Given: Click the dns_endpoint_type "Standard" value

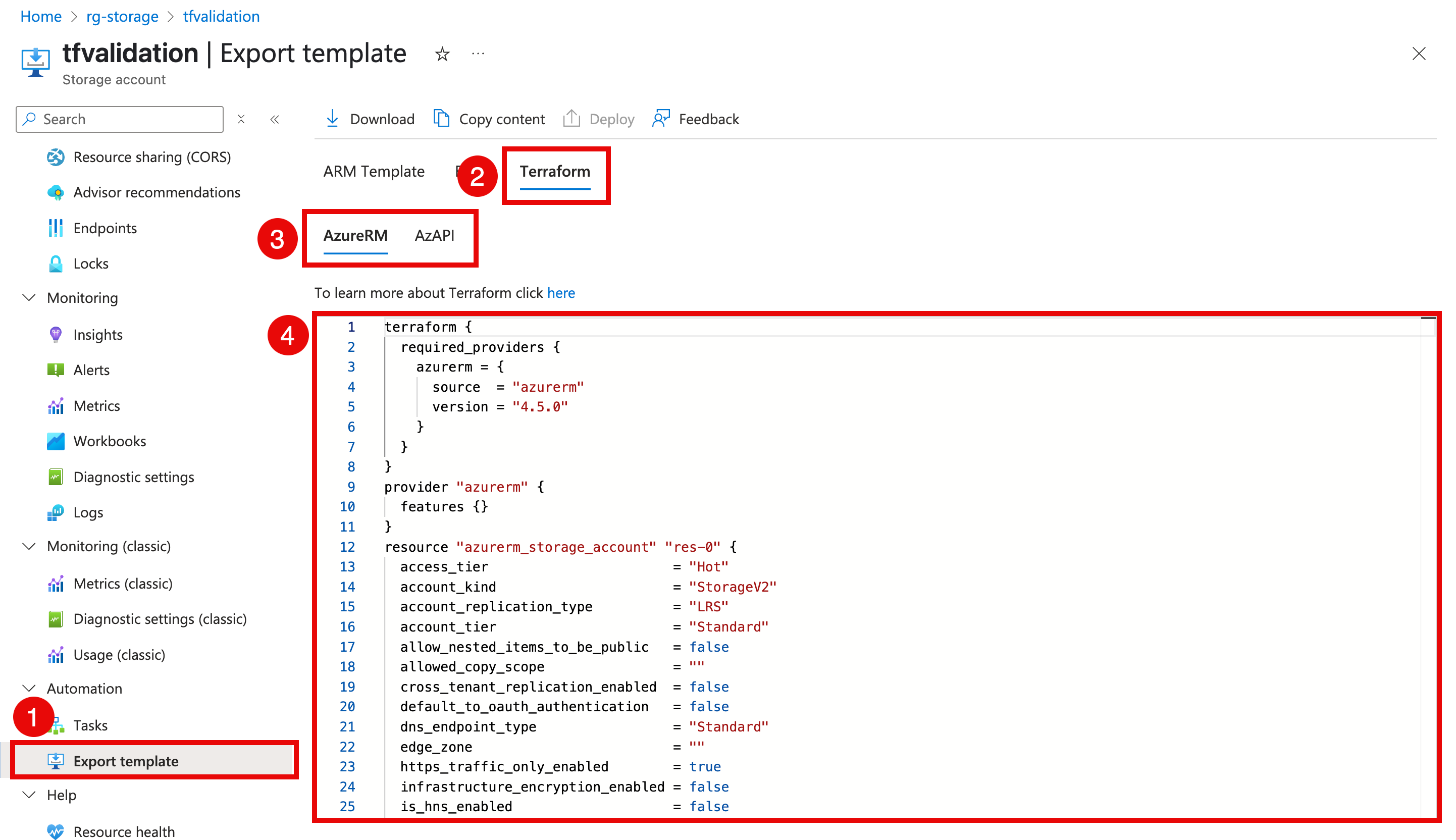Looking at the screenshot, I should (x=729, y=726).
